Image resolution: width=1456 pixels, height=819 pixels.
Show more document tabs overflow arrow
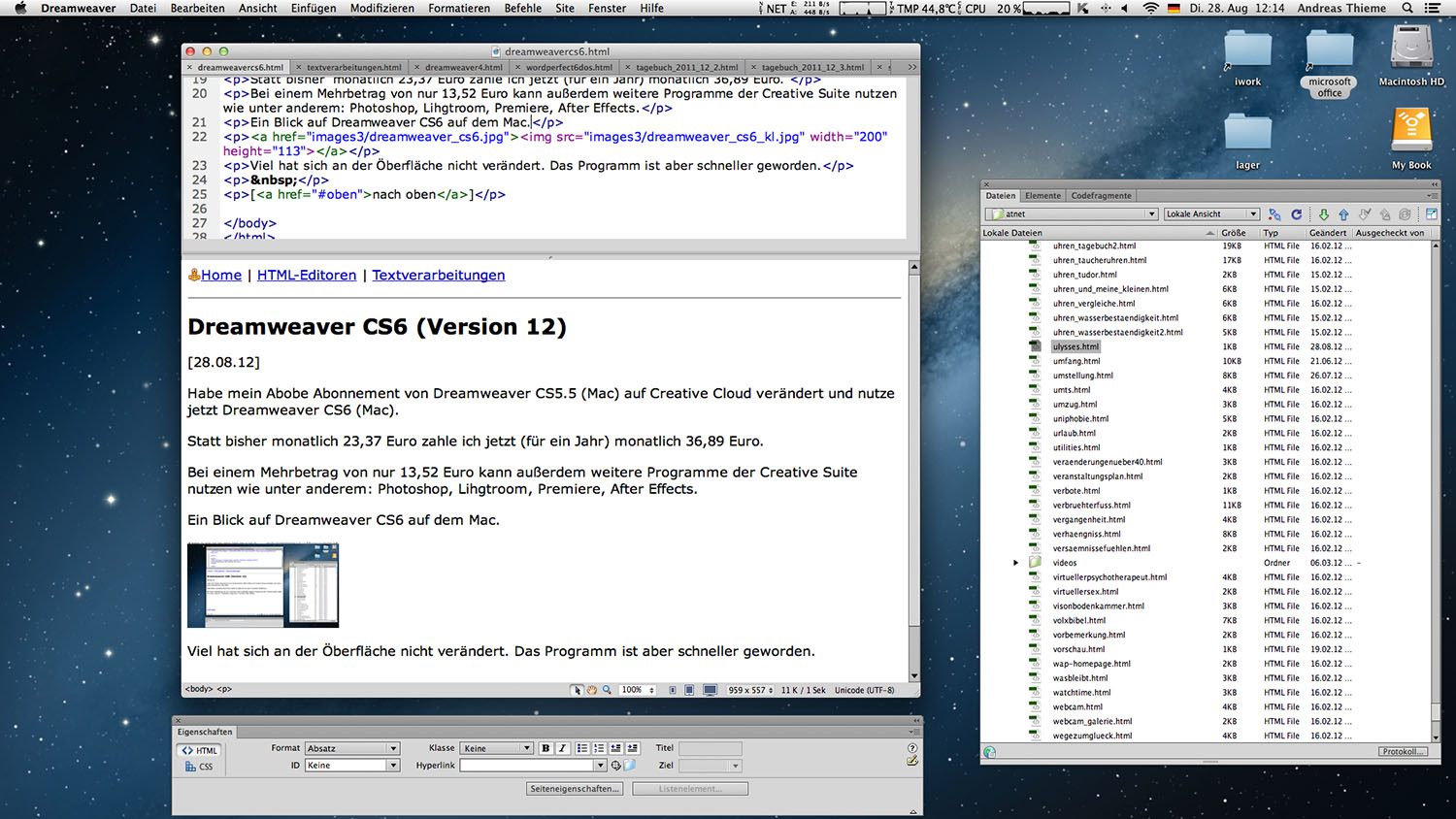910,67
